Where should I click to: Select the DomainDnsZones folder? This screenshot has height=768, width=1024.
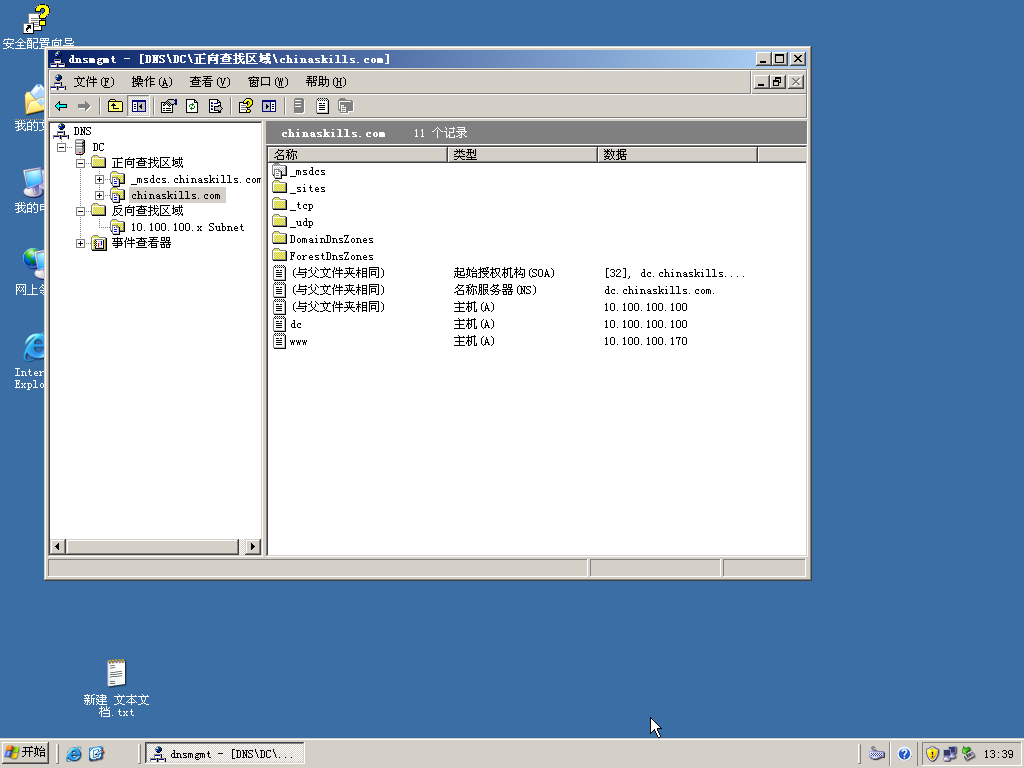332,240
